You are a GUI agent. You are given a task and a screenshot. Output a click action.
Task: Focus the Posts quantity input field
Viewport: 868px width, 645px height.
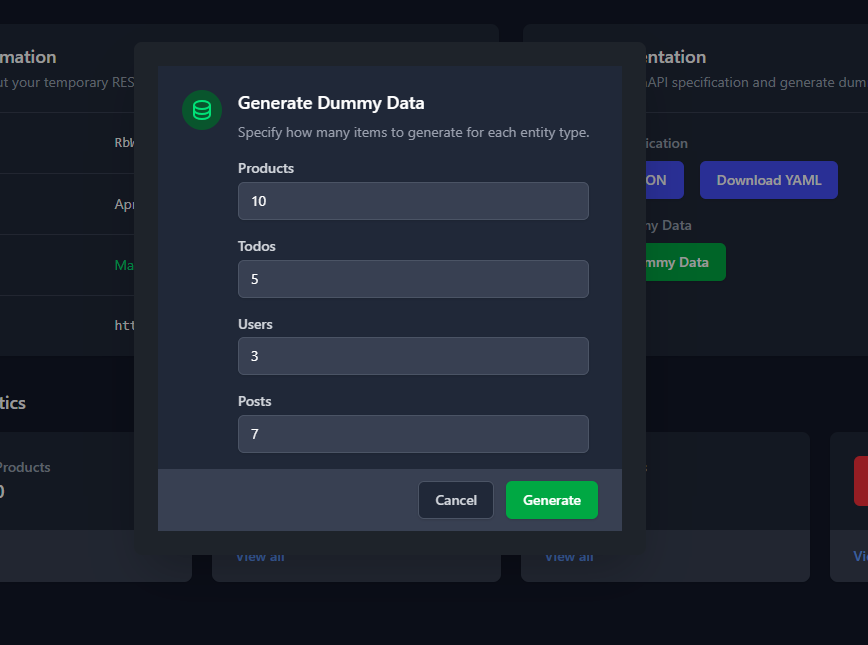pos(413,434)
